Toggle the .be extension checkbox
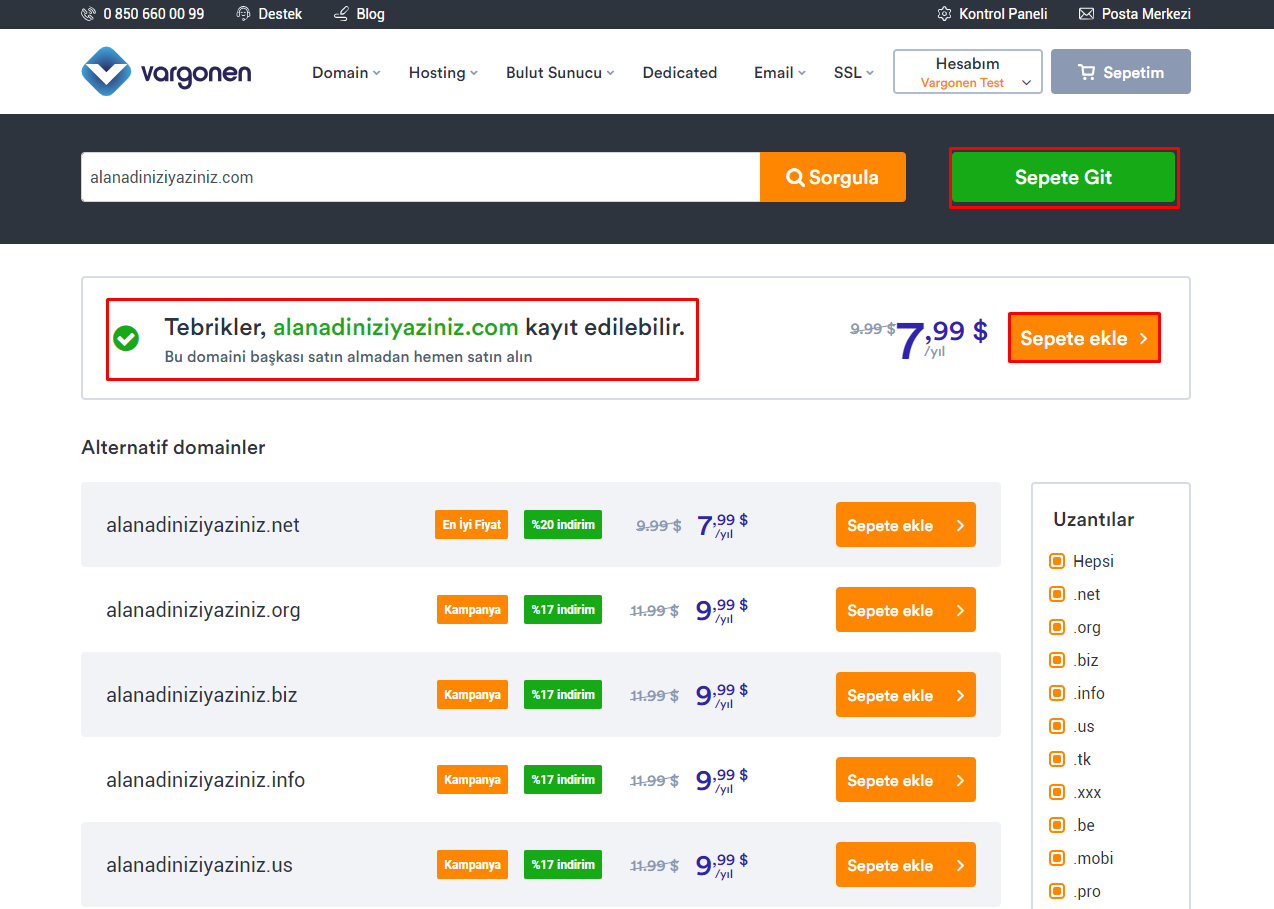The width and height of the screenshot is (1274, 909). [1057, 825]
